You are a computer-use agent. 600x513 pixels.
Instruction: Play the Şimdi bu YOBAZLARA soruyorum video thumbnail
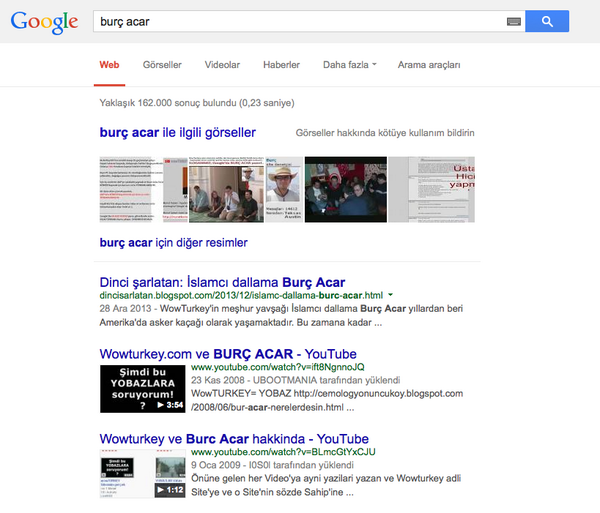click(x=143, y=389)
